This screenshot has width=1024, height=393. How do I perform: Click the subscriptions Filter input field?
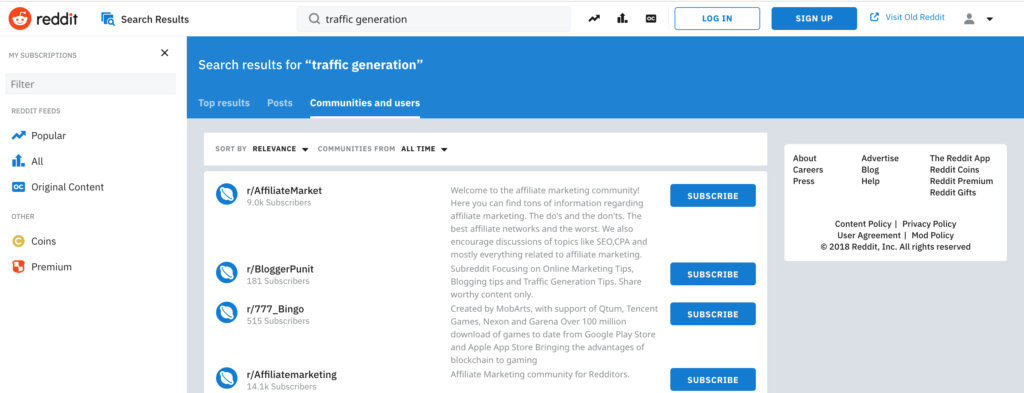[91, 84]
